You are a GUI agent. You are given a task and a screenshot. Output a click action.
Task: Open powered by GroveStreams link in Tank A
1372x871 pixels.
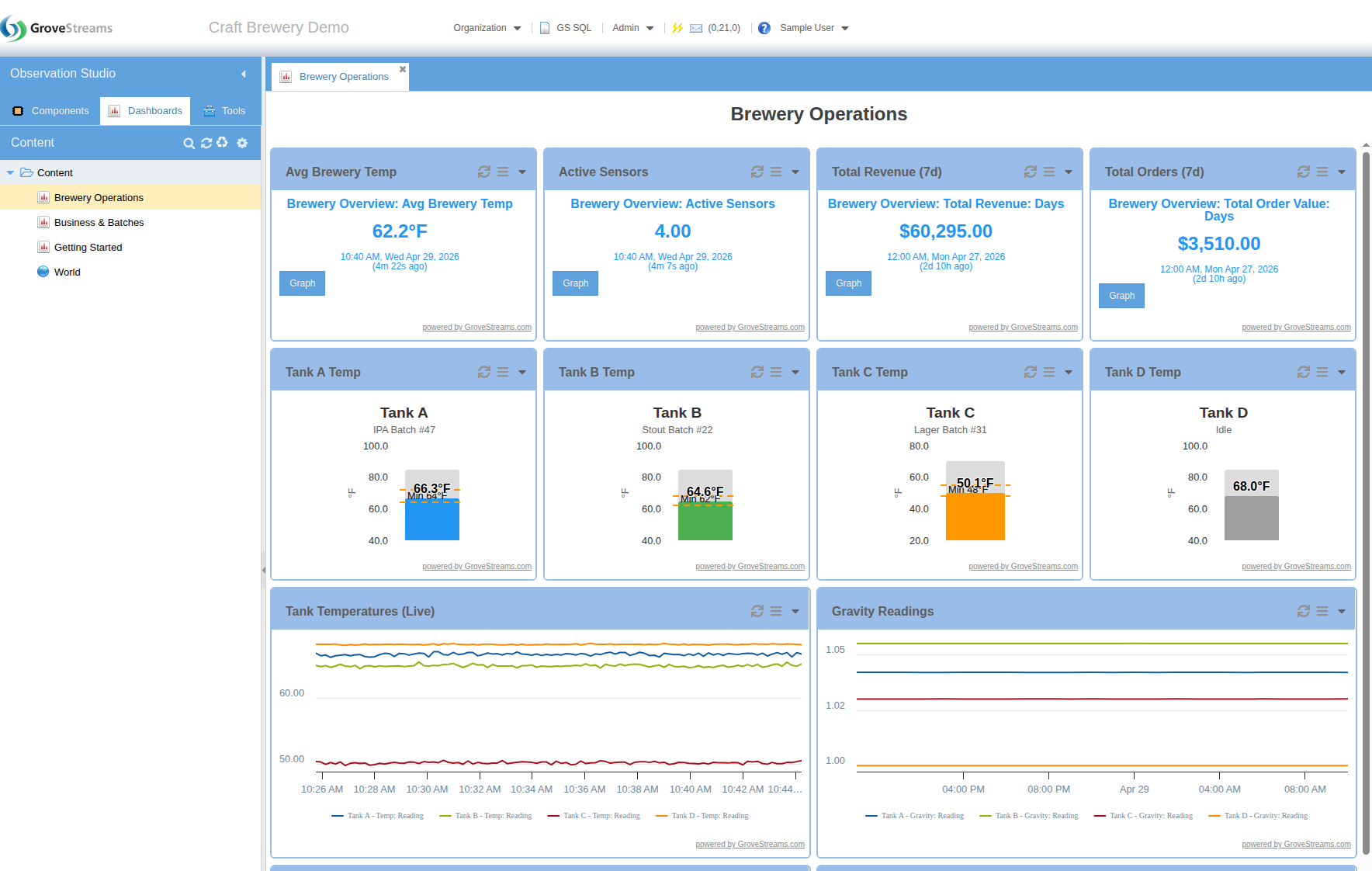click(477, 567)
